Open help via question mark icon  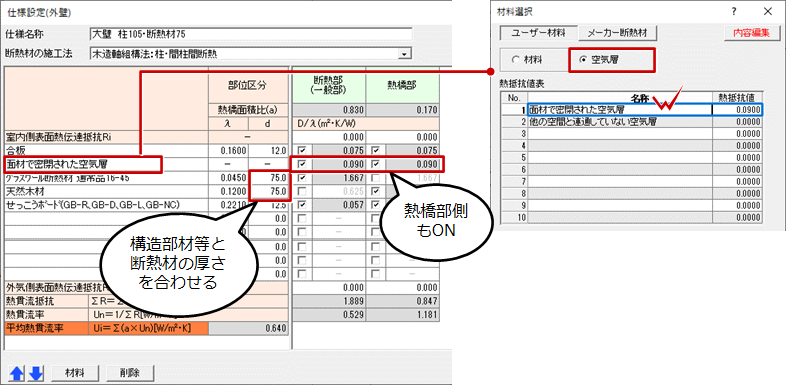[x=734, y=11]
